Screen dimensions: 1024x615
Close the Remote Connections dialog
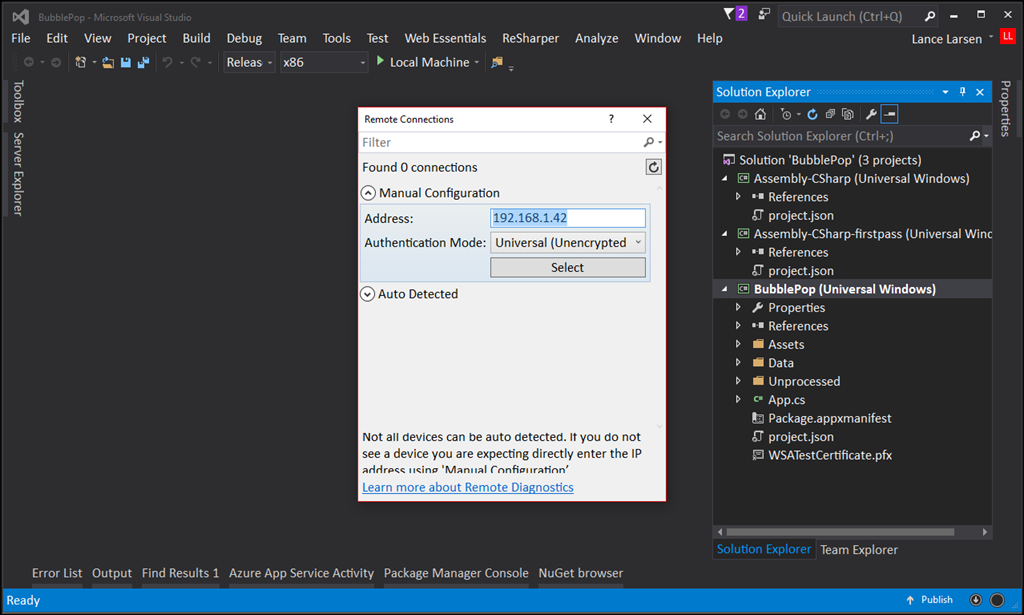coord(647,118)
